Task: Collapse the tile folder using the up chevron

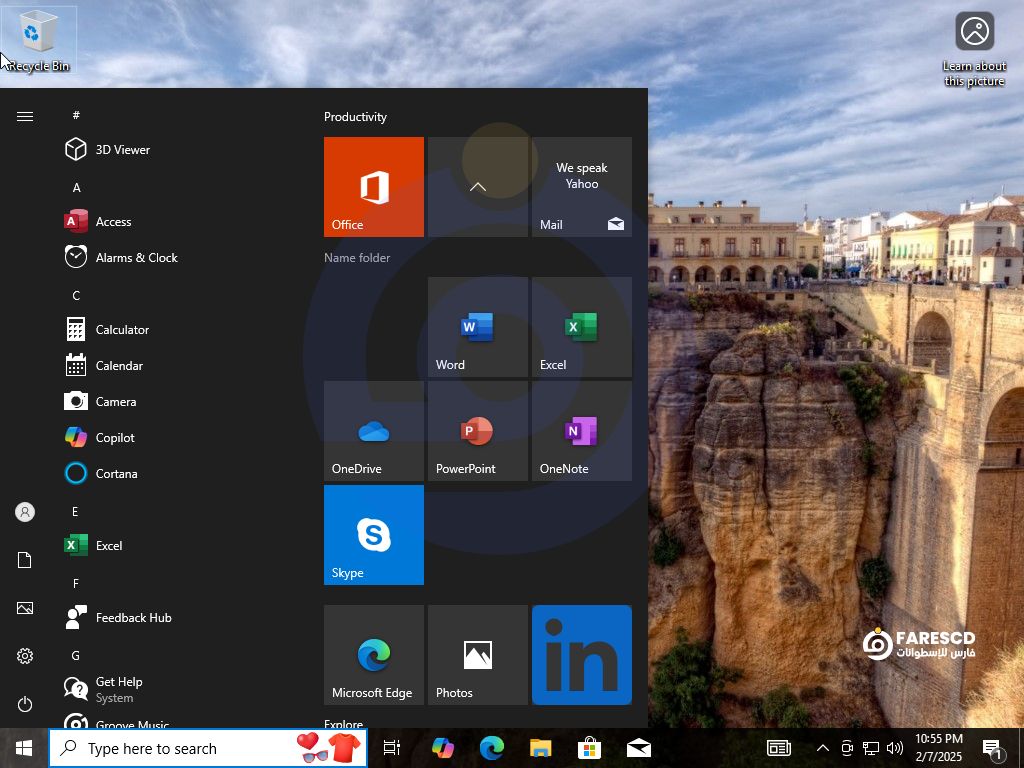Action: (478, 187)
